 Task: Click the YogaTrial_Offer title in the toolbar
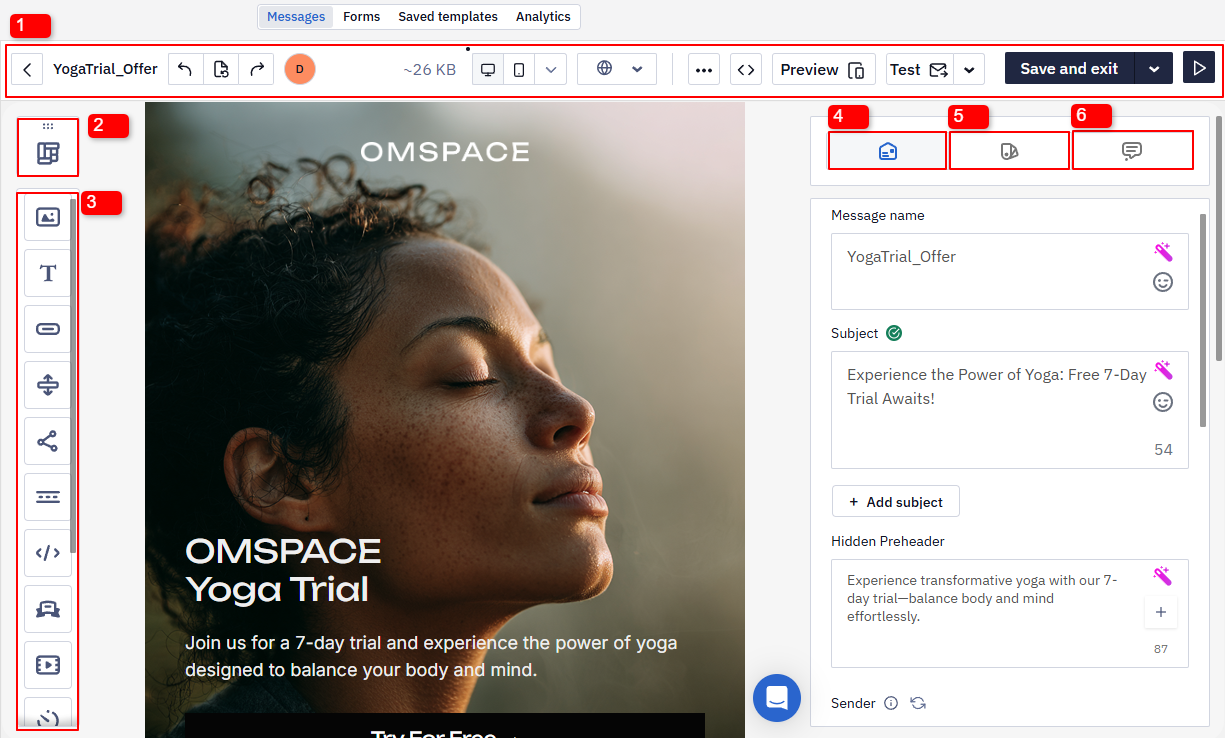105,69
